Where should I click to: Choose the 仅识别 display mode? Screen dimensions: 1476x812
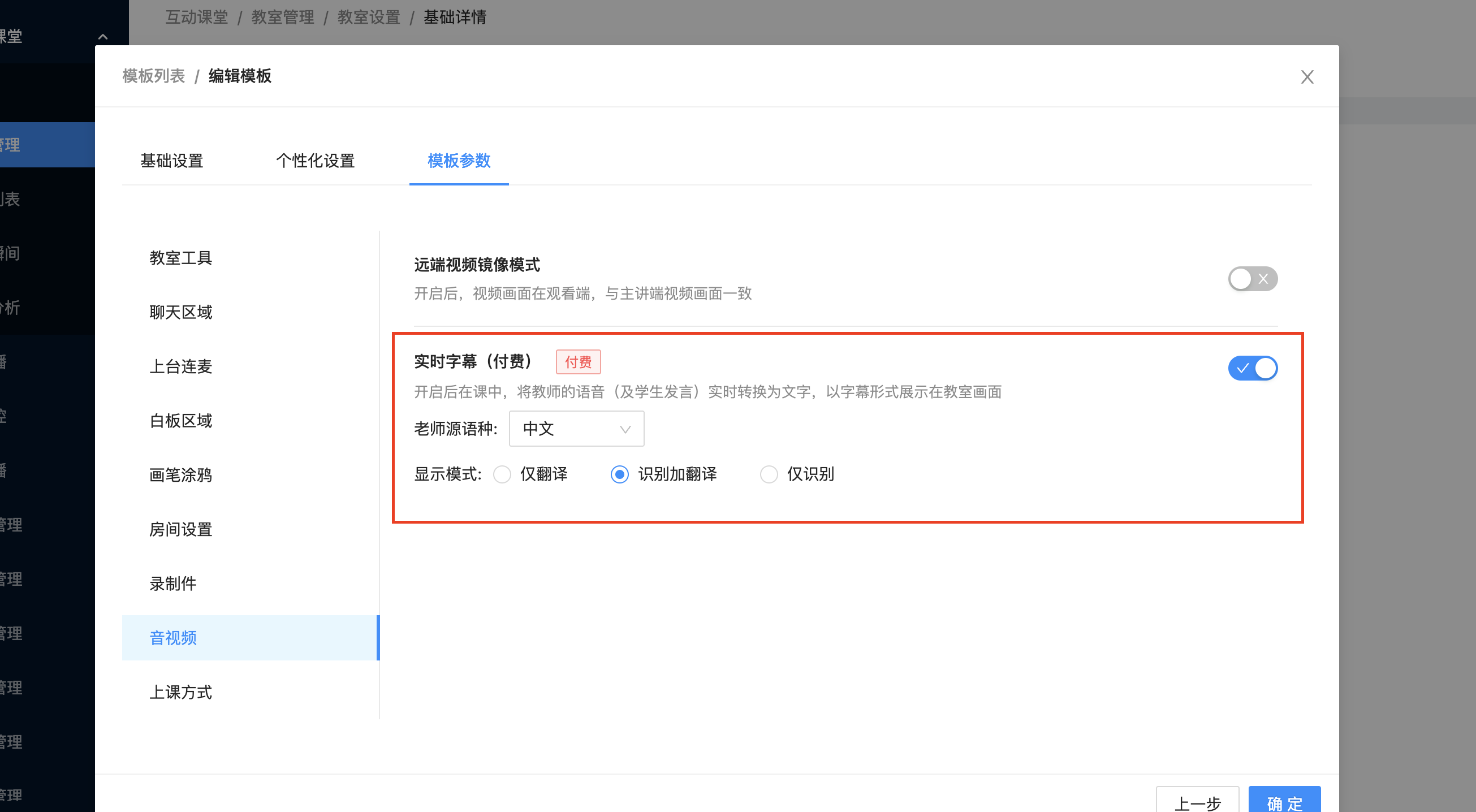pos(769,474)
